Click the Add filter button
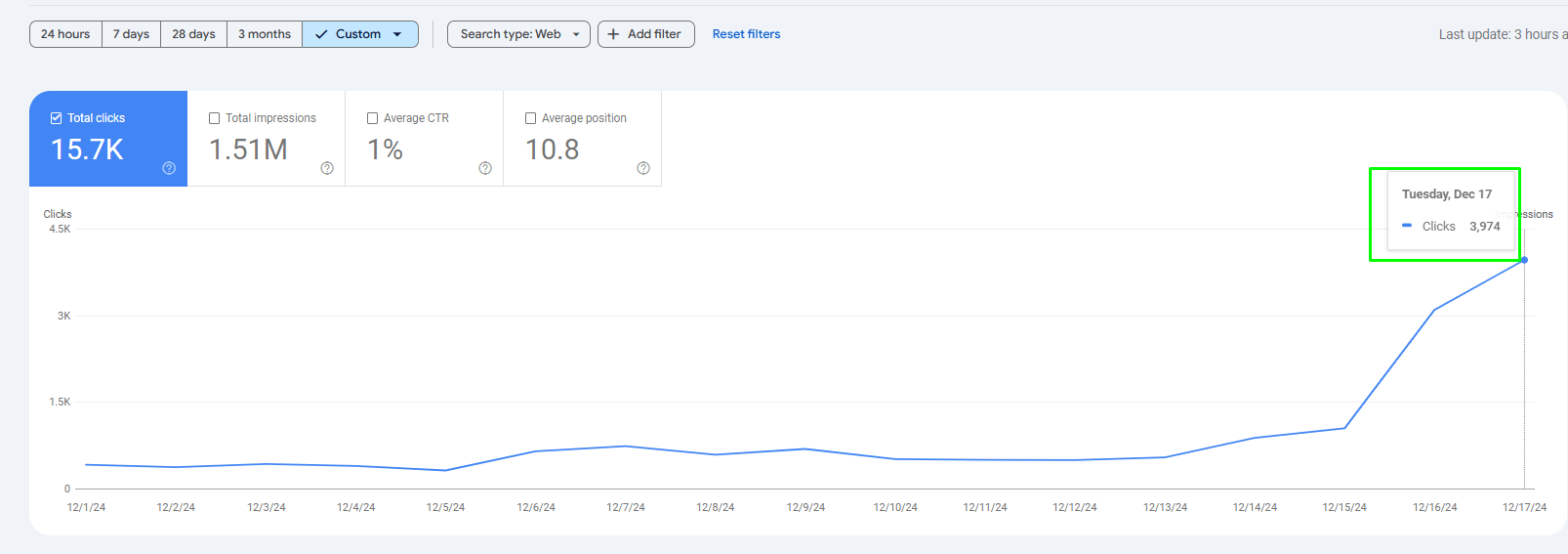The height and width of the screenshot is (554, 1568). pos(646,34)
